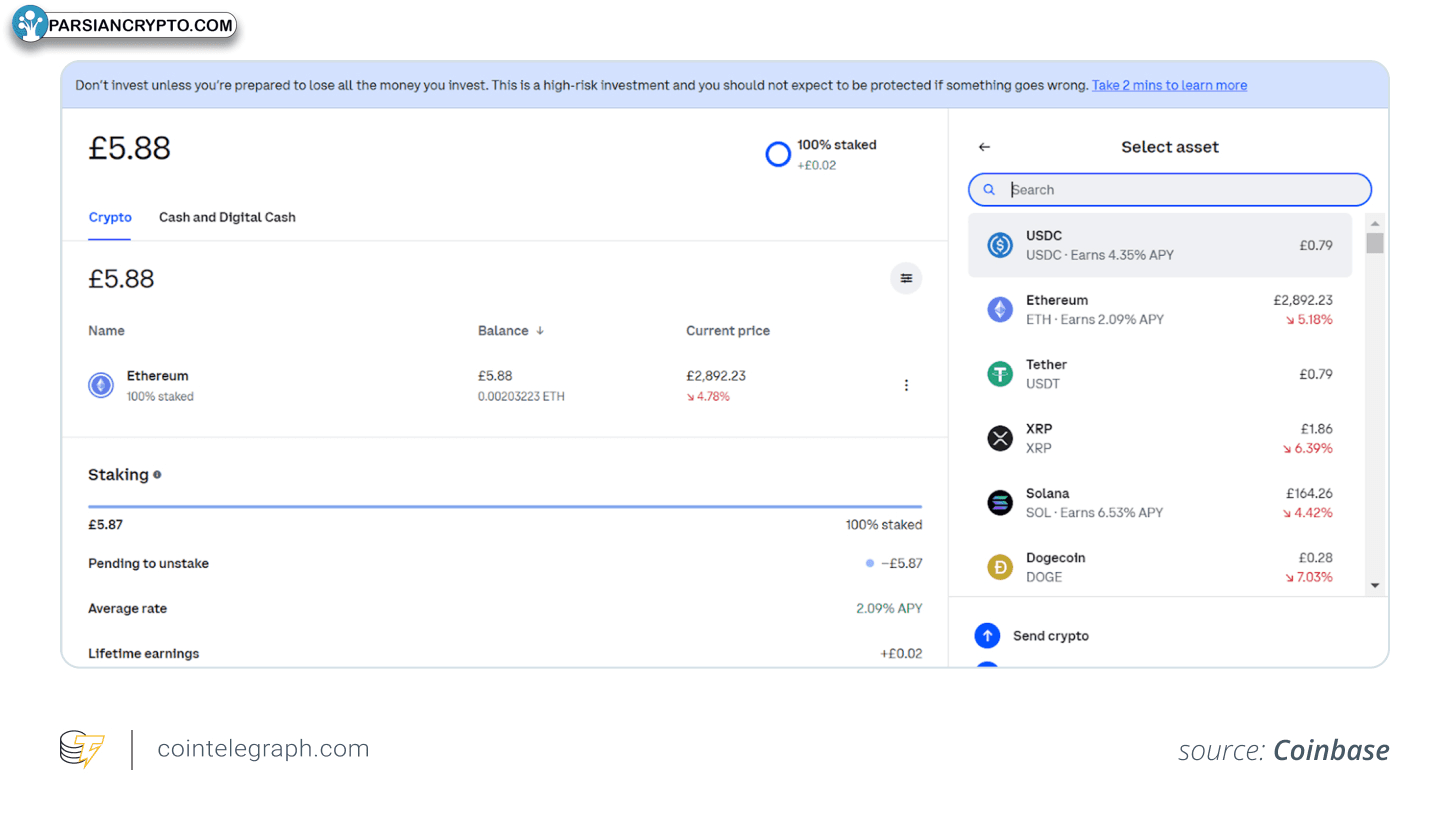Screen dimensions: 1450x830
Task: Switch to the Crypto tab
Action: pyautogui.click(x=110, y=217)
